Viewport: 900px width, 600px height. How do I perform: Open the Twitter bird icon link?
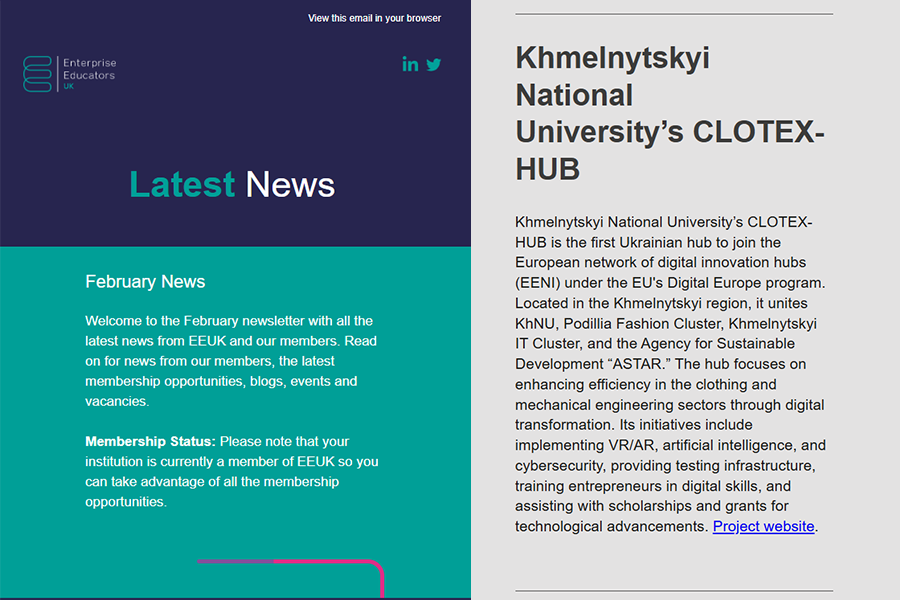[x=434, y=64]
